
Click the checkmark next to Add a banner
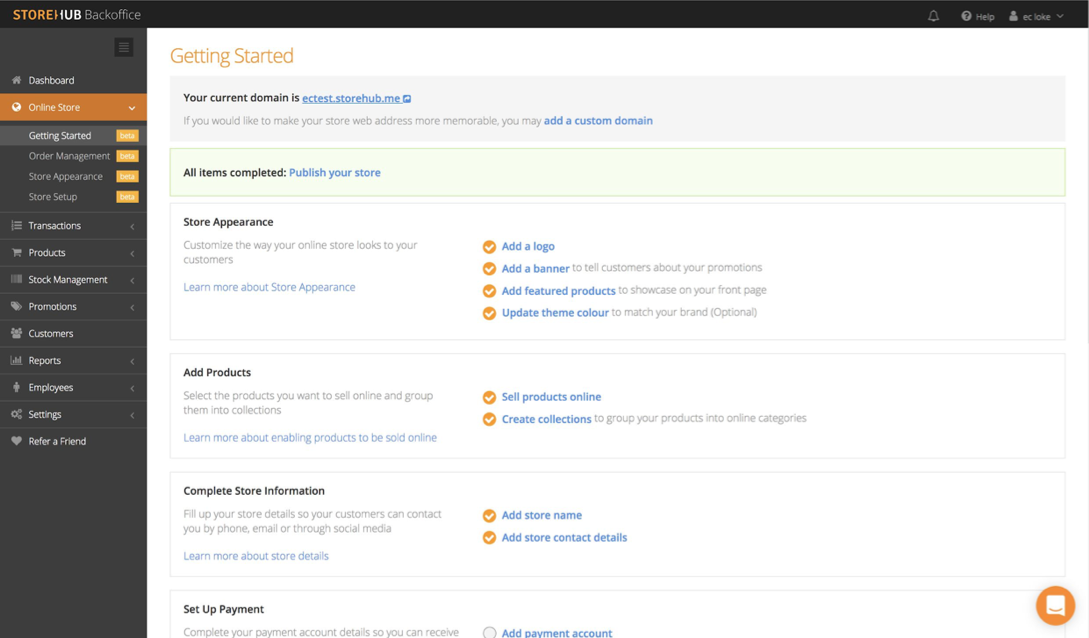click(x=489, y=269)
